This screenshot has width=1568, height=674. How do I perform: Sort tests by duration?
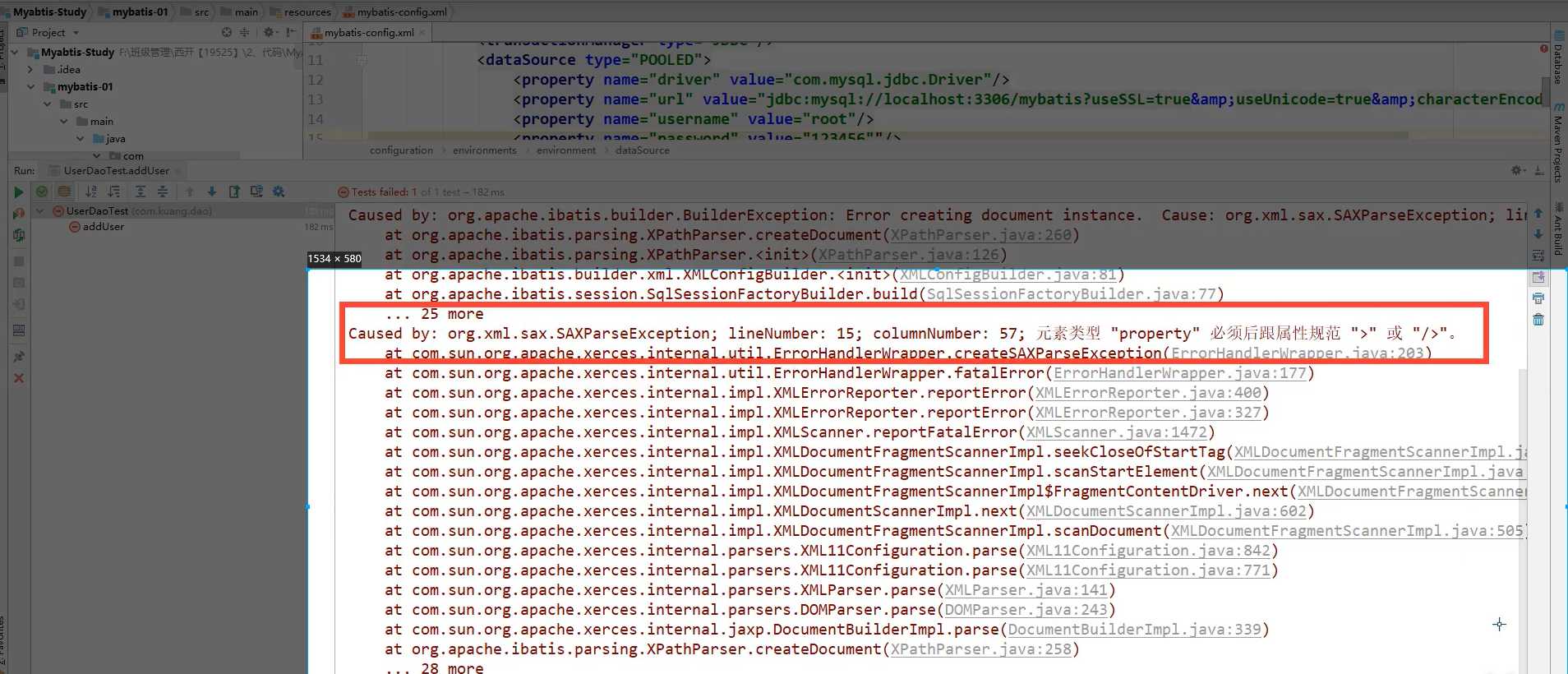(113, 192)
